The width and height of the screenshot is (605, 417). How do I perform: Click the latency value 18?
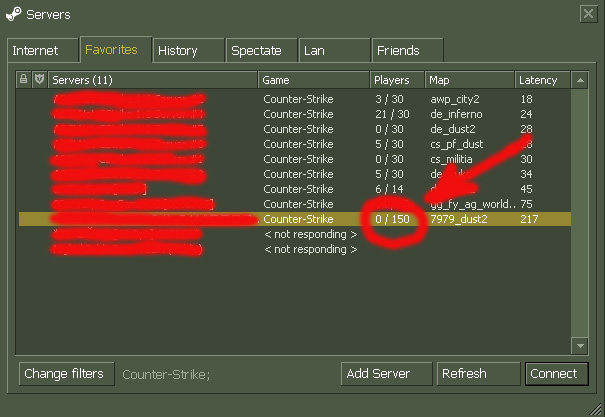coord(526,99)
